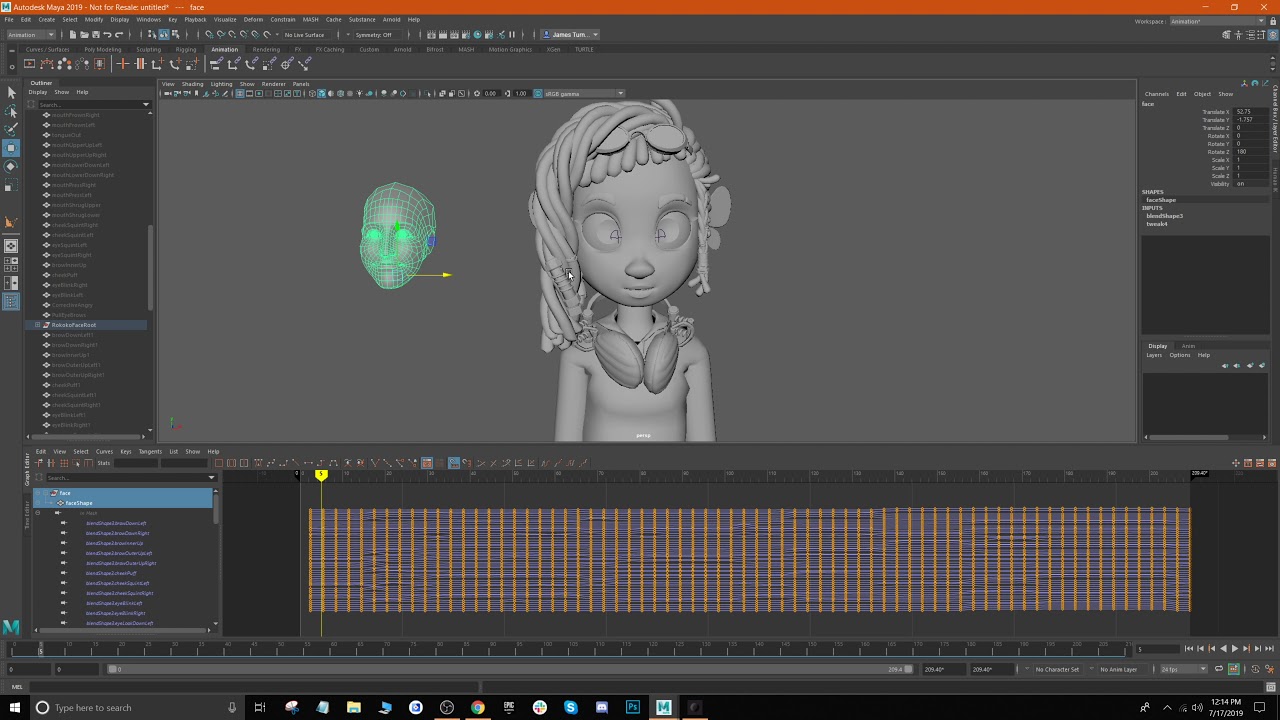Toggle use all lights in viewport toolbar
The image size is (1280, 720).
(360, 94)
